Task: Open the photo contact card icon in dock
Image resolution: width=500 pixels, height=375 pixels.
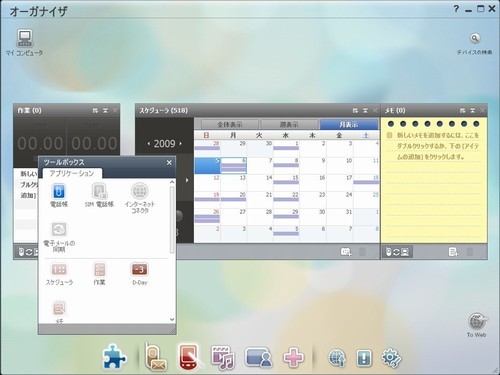Action: [x=258, y=358]
